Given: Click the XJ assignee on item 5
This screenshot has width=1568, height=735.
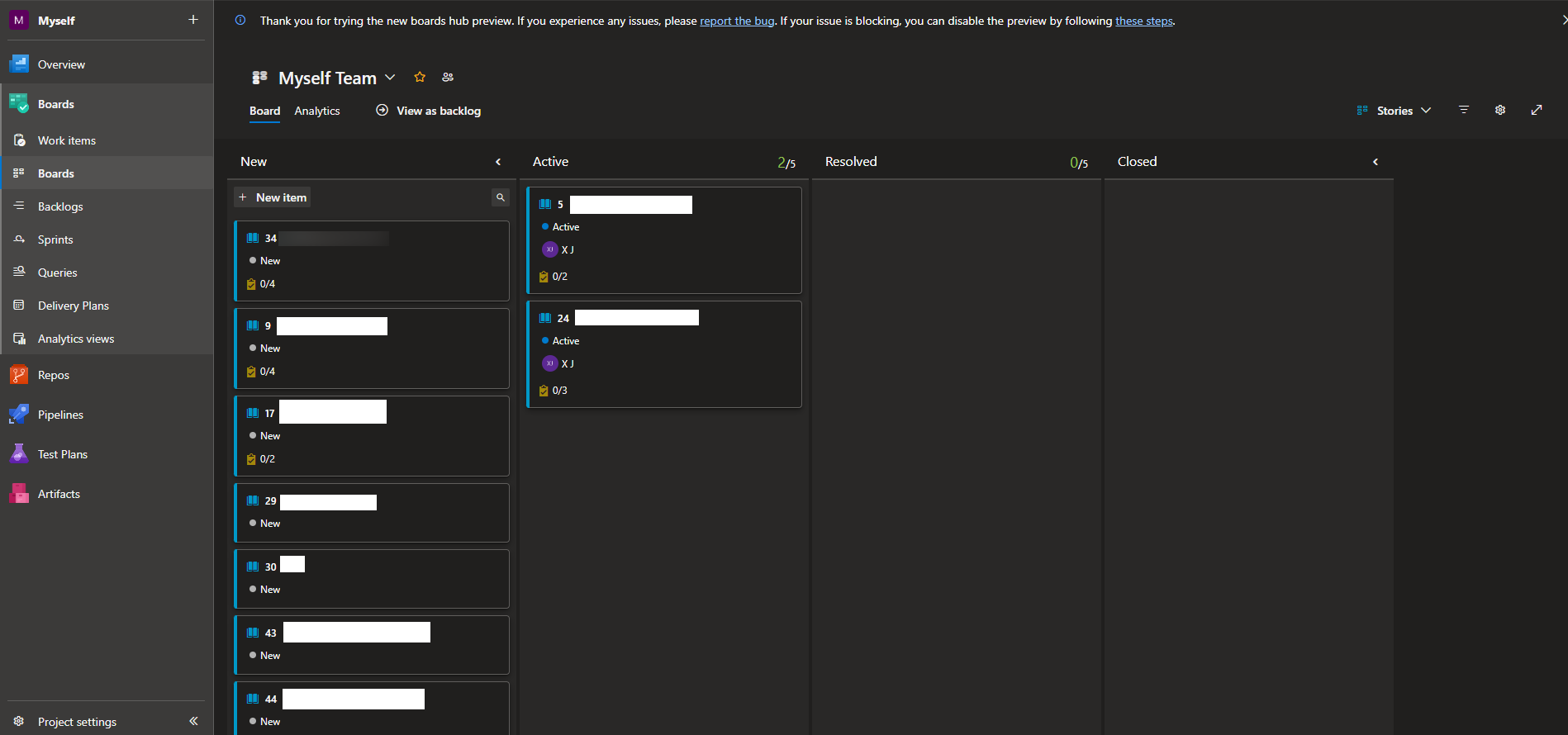Looking at the screenshot, I should point(558,249).
